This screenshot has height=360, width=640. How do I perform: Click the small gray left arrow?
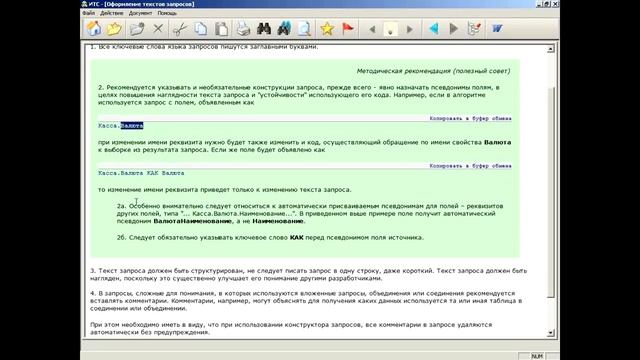[372, 29]
